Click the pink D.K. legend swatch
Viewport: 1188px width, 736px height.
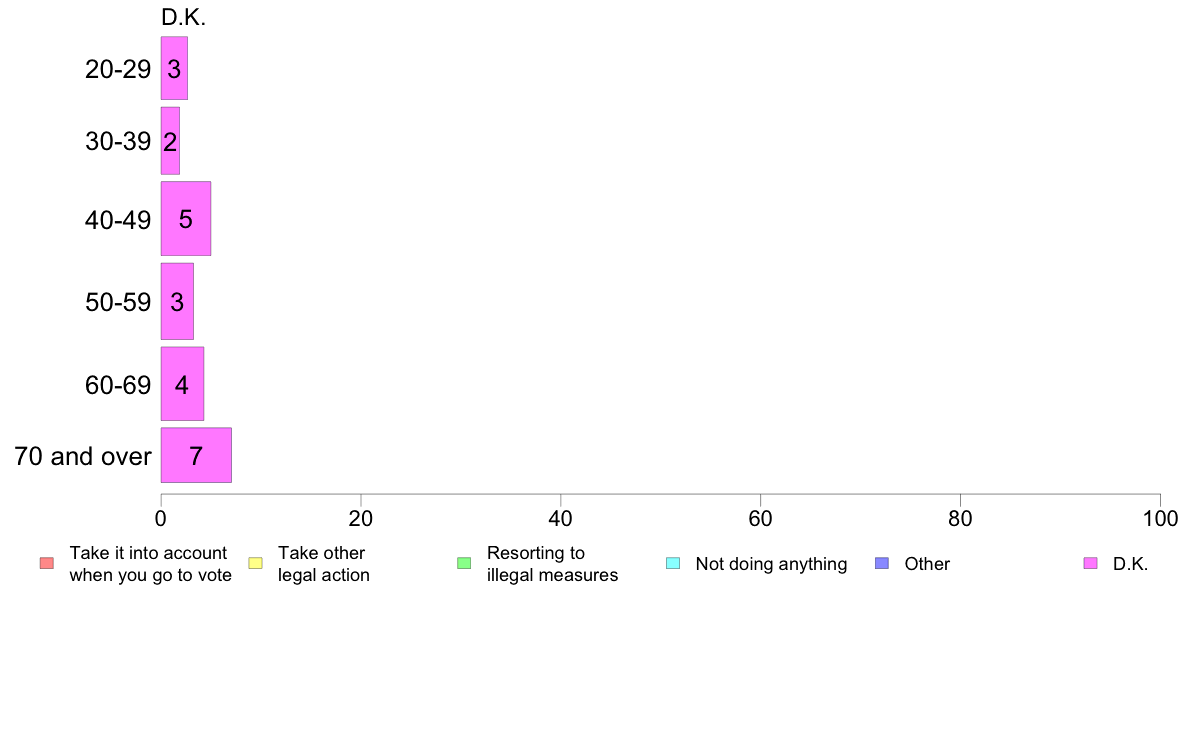click(x=1090, y=563)
